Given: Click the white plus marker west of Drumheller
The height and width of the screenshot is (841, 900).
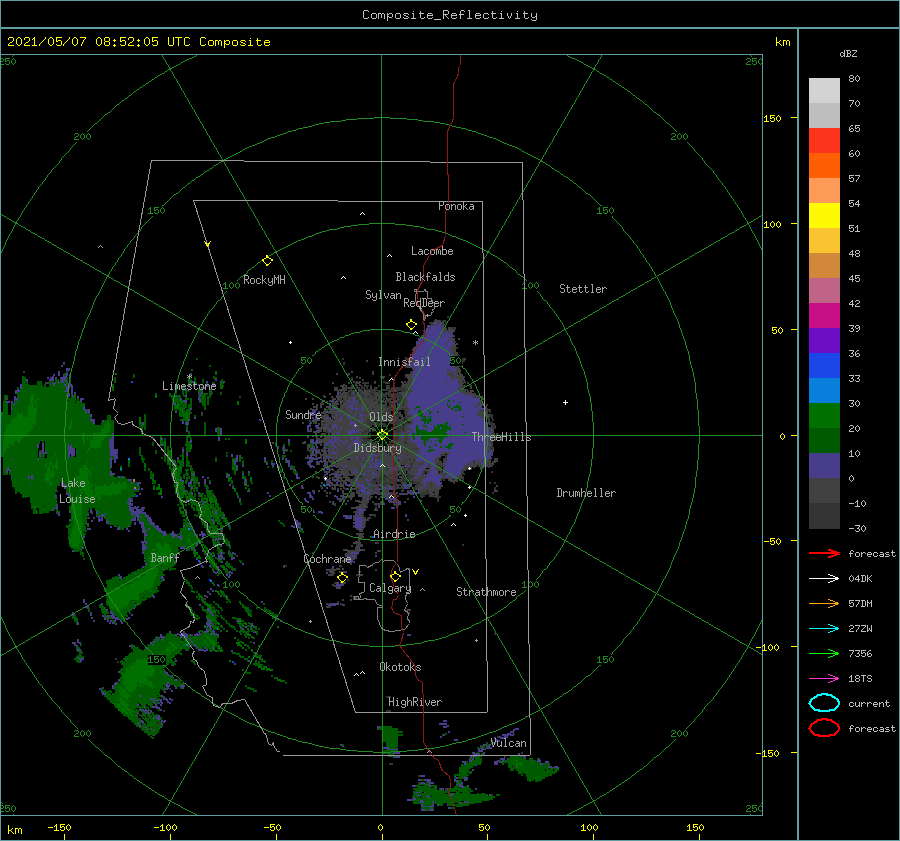Looking at the screenshot, I should click(565, 402).
